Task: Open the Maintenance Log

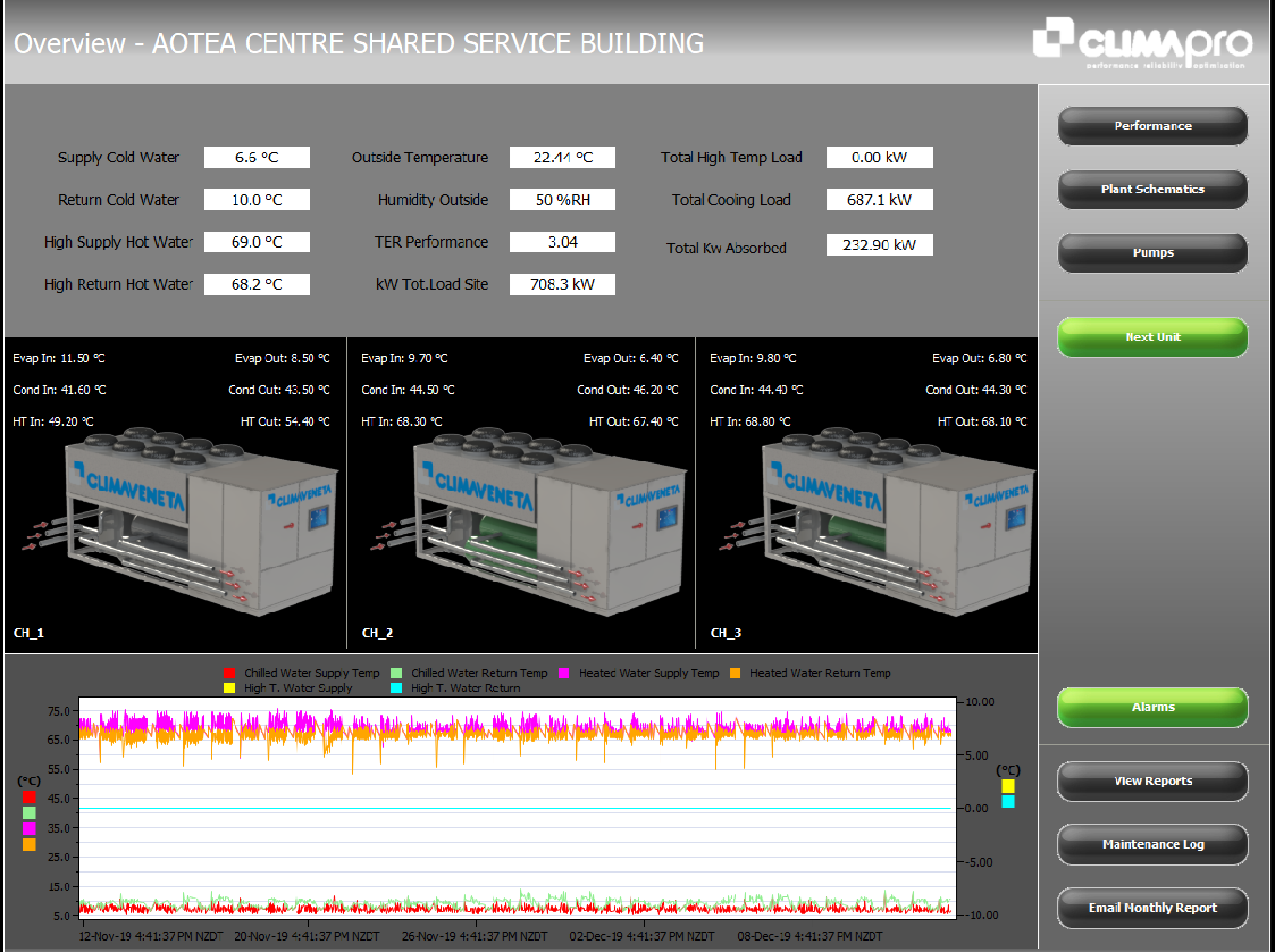Action: pos(1153,844)
